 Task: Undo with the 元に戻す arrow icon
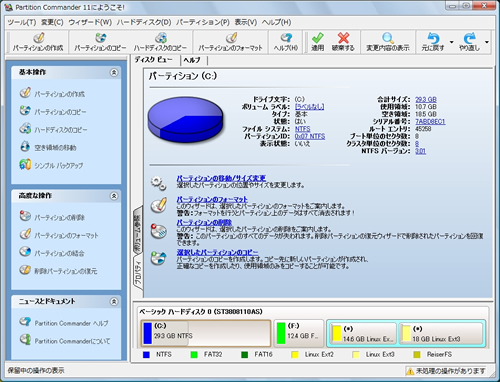tap(433, 38)
